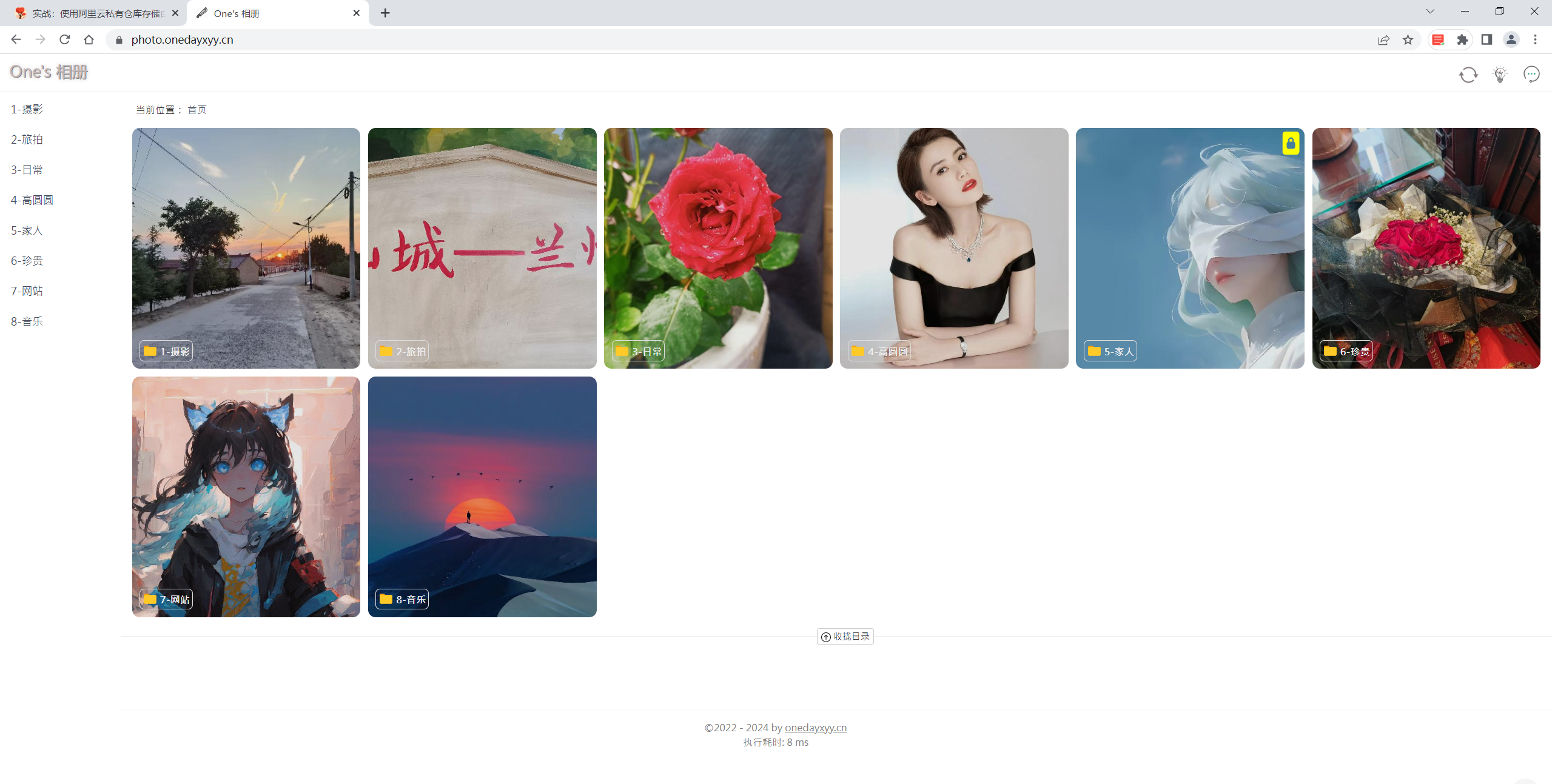Click the browser back arrow

click(x=16, y=39)
